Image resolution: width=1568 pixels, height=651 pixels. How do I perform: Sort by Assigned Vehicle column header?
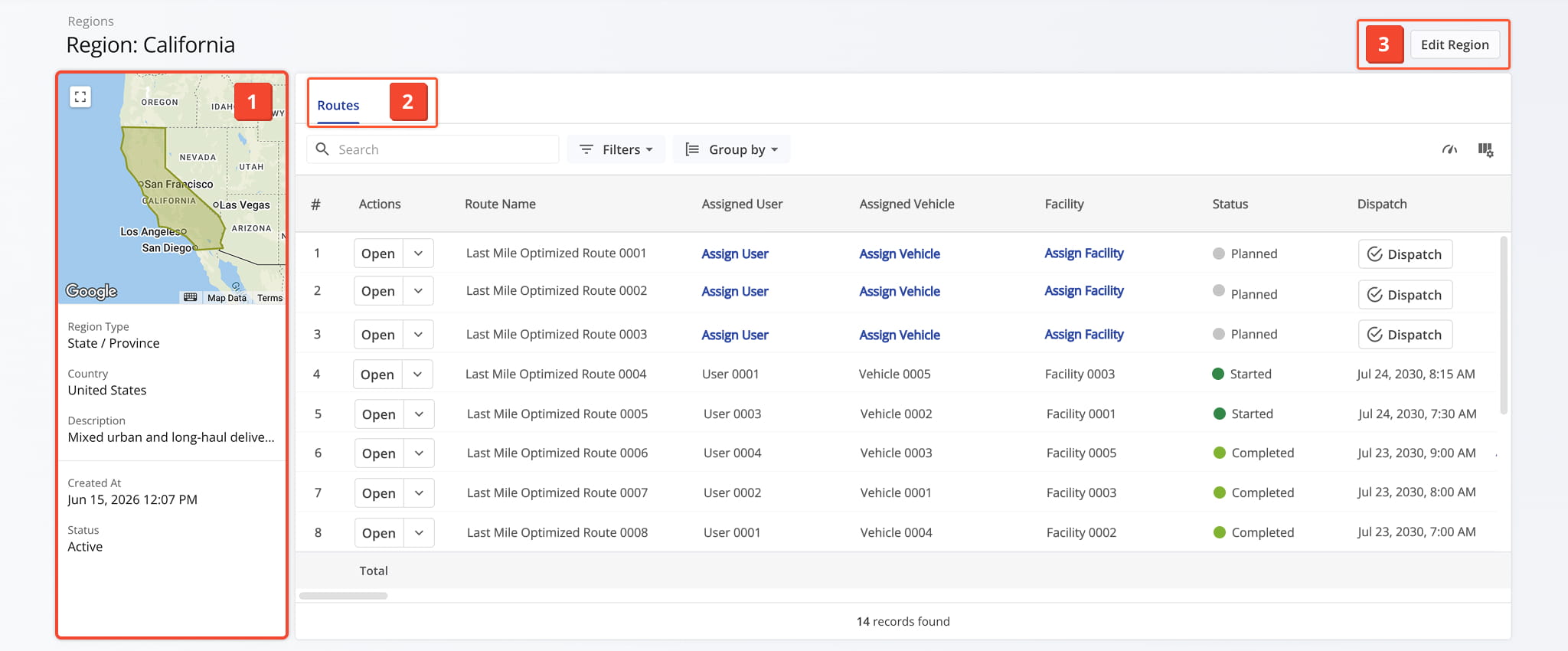click(906, 204)
